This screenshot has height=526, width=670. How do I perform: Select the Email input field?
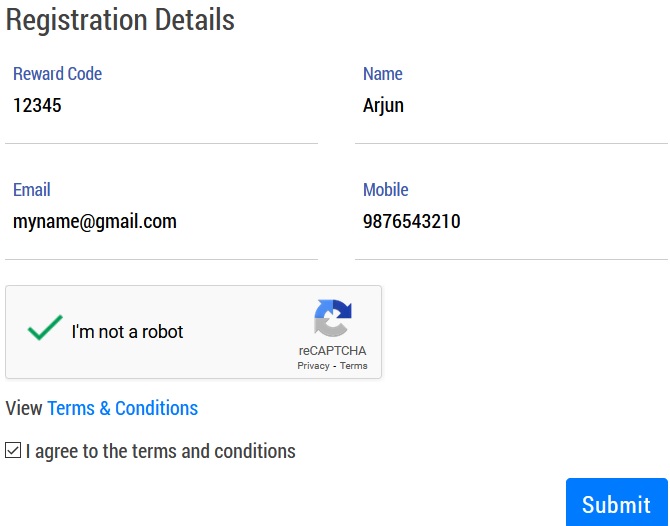160,222
